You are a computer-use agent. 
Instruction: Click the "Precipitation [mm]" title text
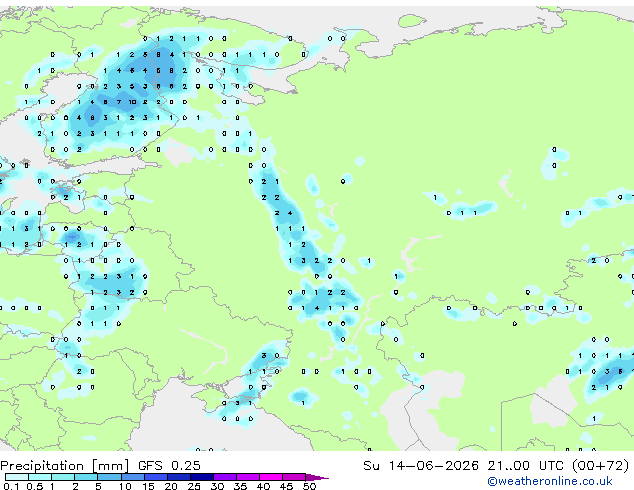65,466
